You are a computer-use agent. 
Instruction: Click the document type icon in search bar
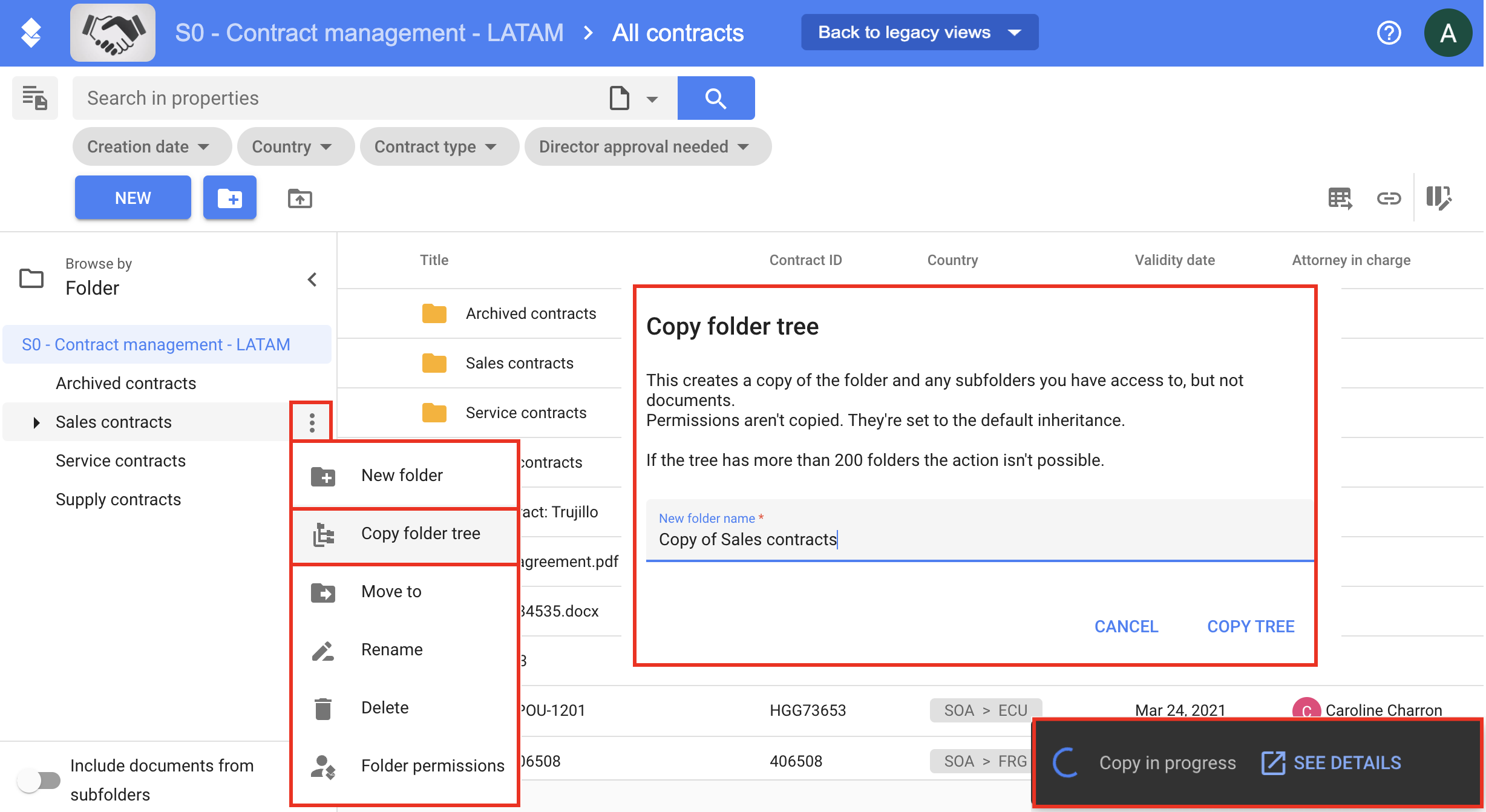[x=619, y=98]
